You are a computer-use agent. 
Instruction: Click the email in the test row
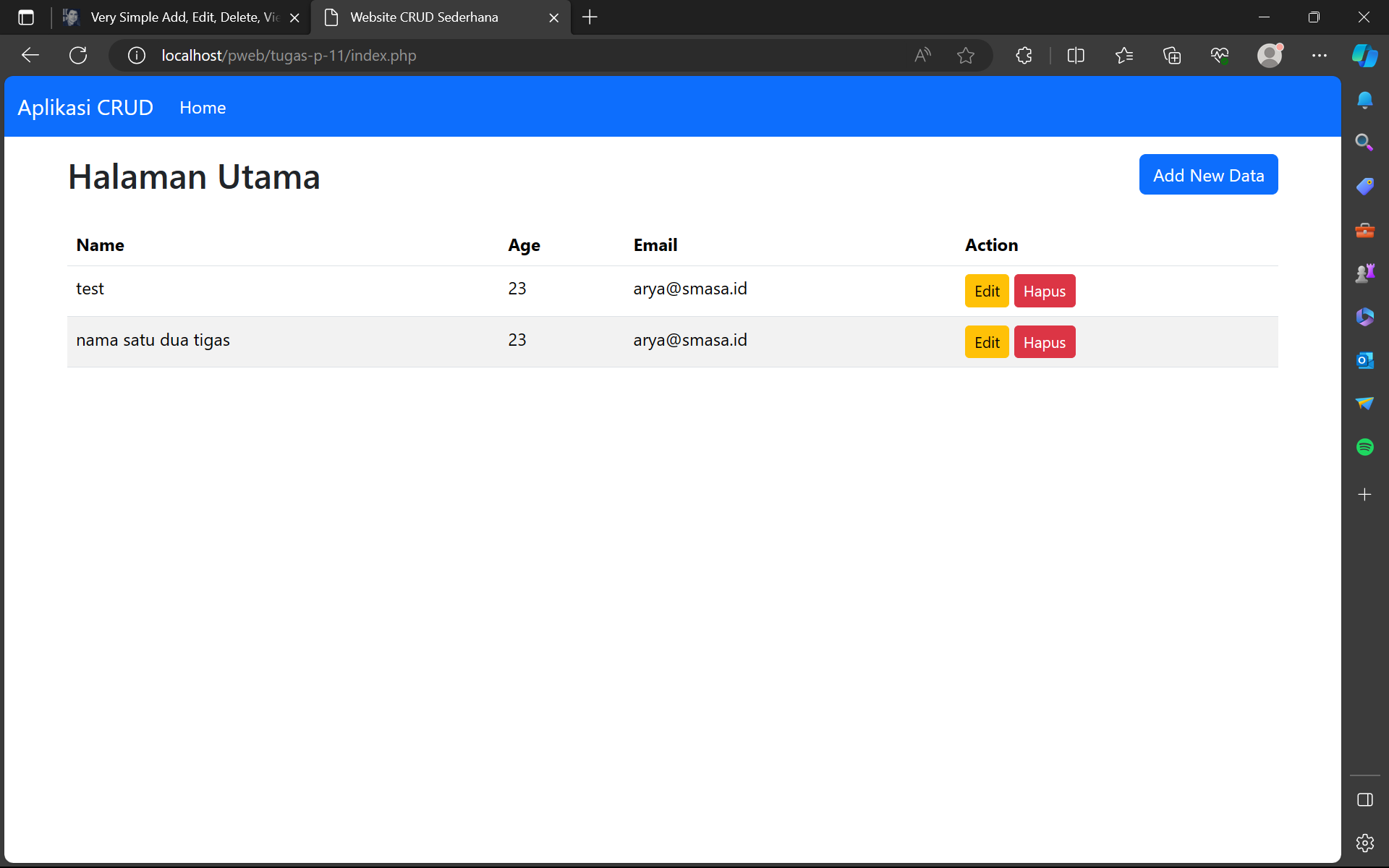point(690,289)
